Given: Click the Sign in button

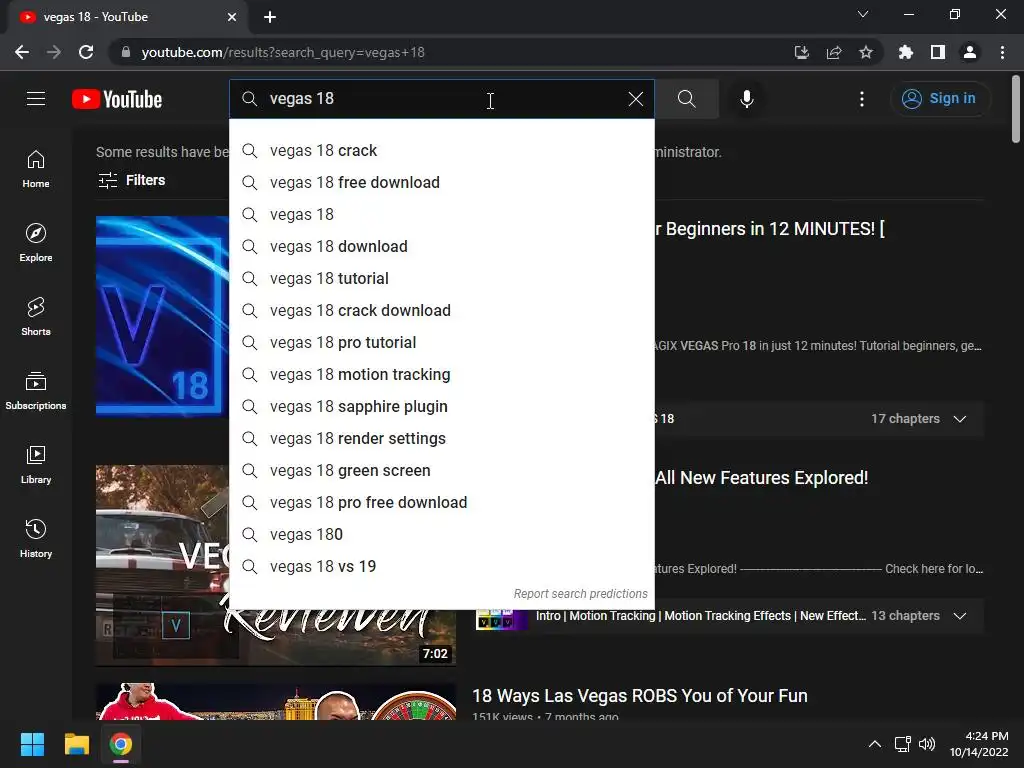Looking at the screenshot, I should (940, 99).
